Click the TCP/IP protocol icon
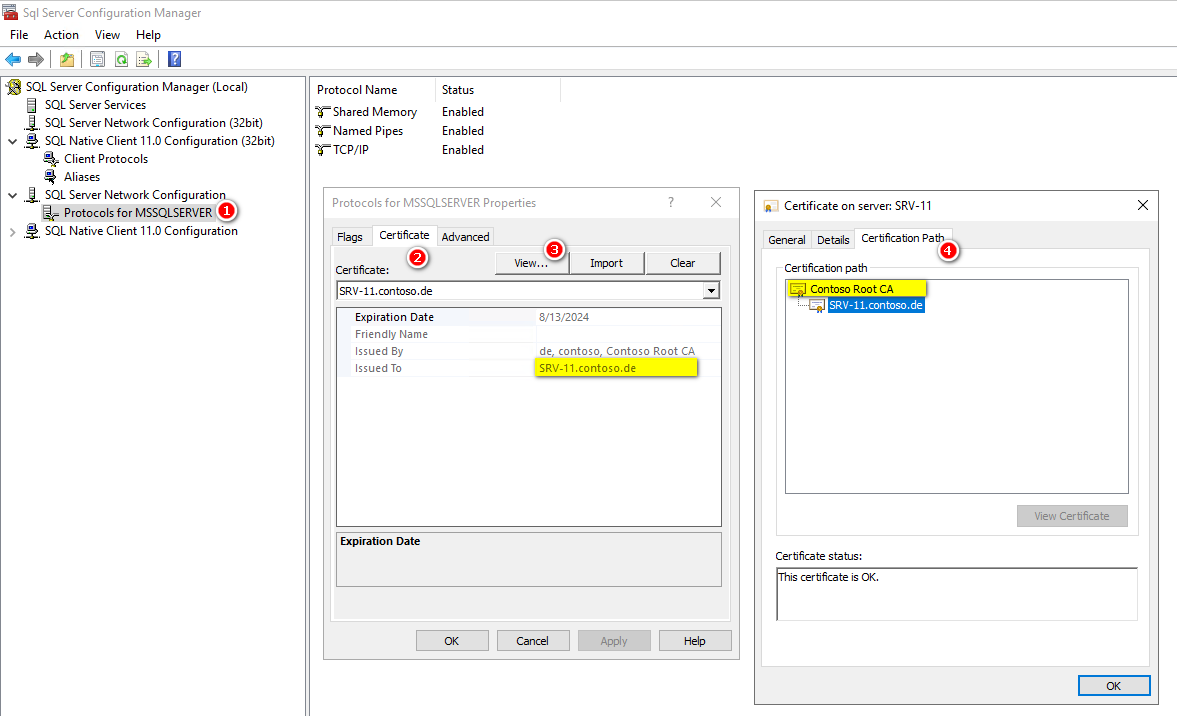 323,149
